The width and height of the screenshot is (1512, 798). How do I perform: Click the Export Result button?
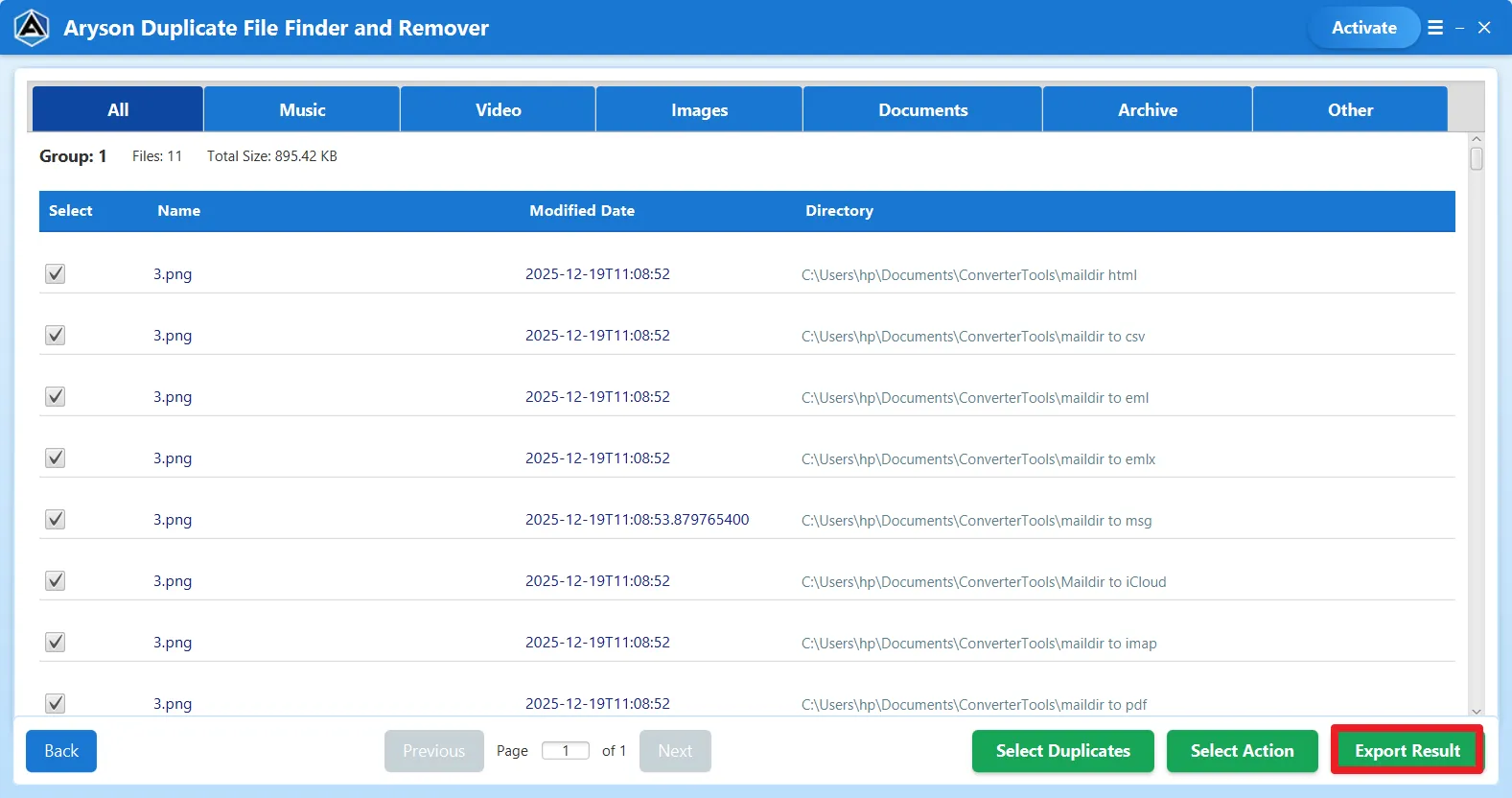tap(1407, 751)
